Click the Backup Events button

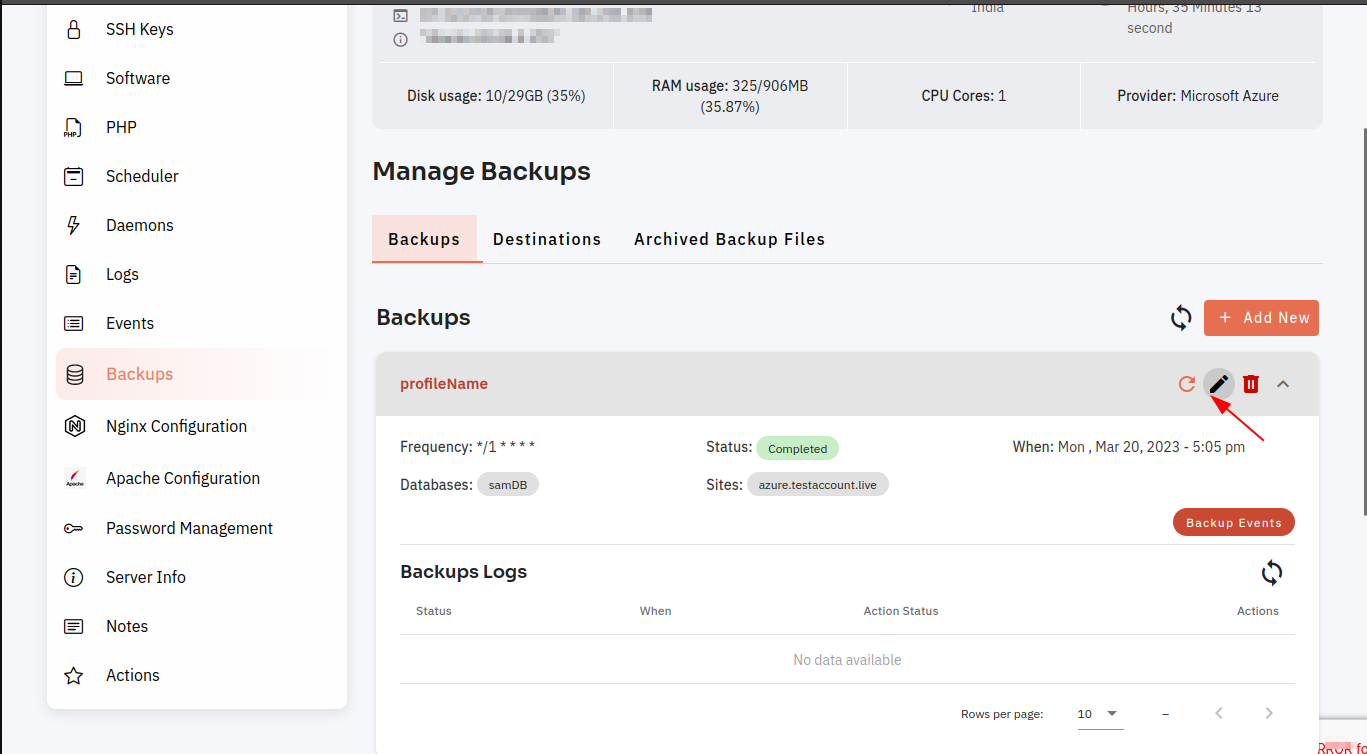[x=1234, y=523]
